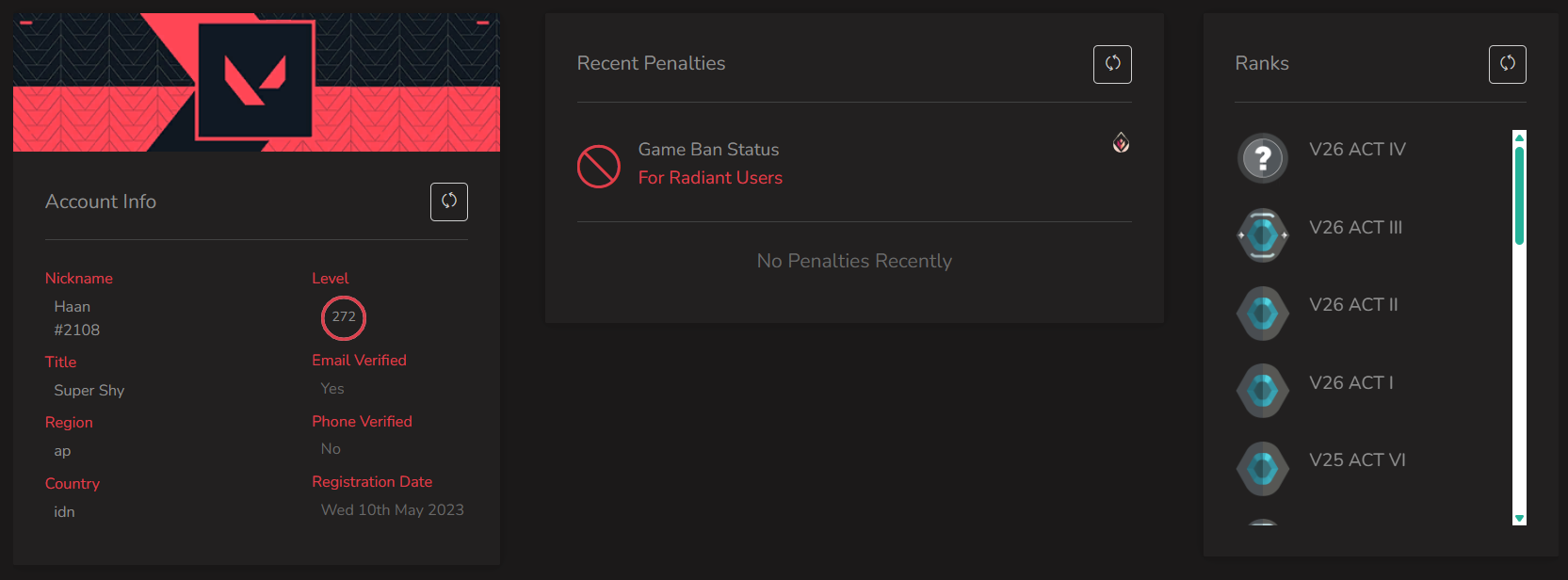Click the Phone Verified label
The width and height of the screenshot is (1568, 580).
point(362,422)
